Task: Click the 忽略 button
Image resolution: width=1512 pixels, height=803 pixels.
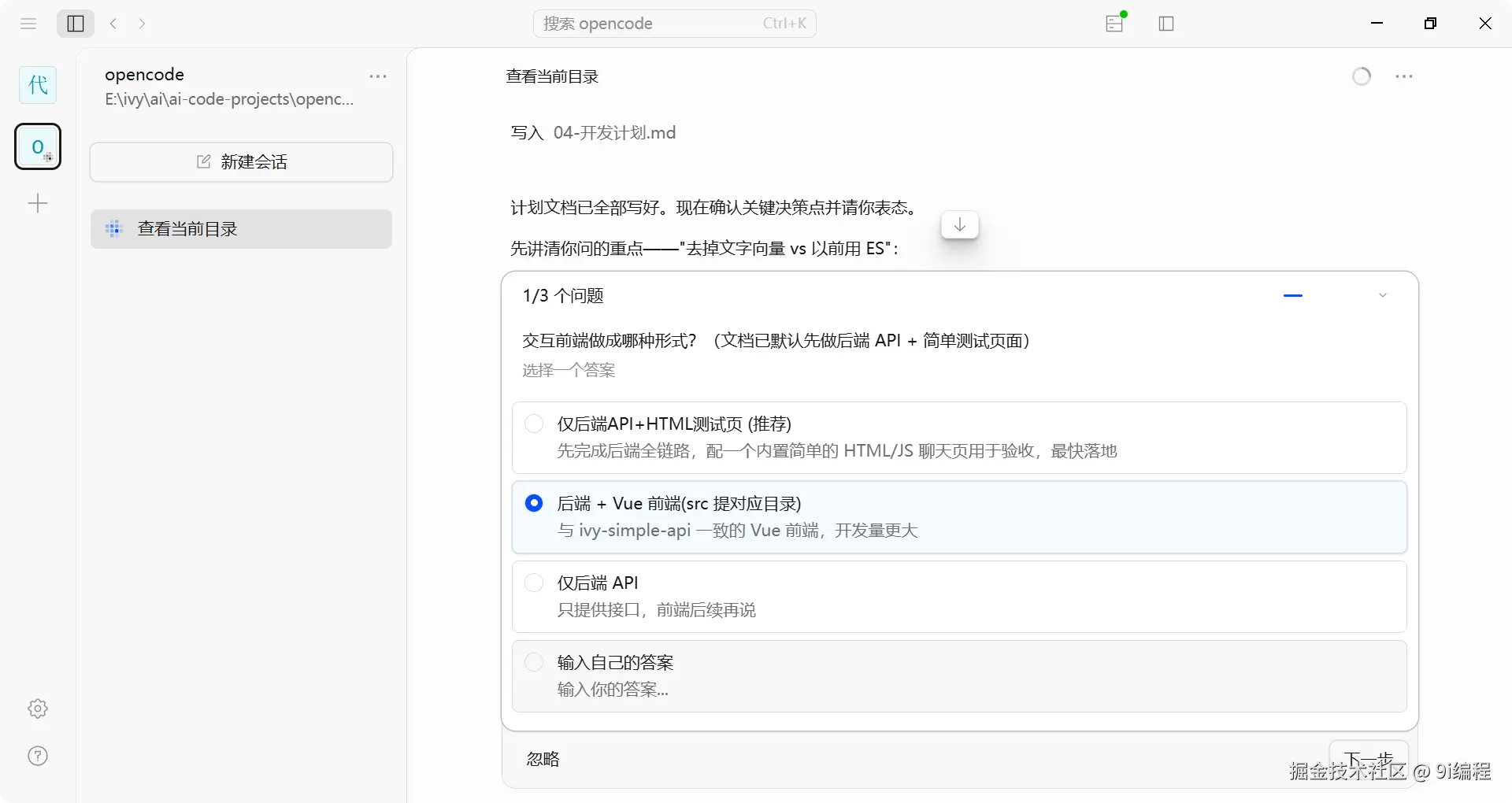Action: coord(543,759)
